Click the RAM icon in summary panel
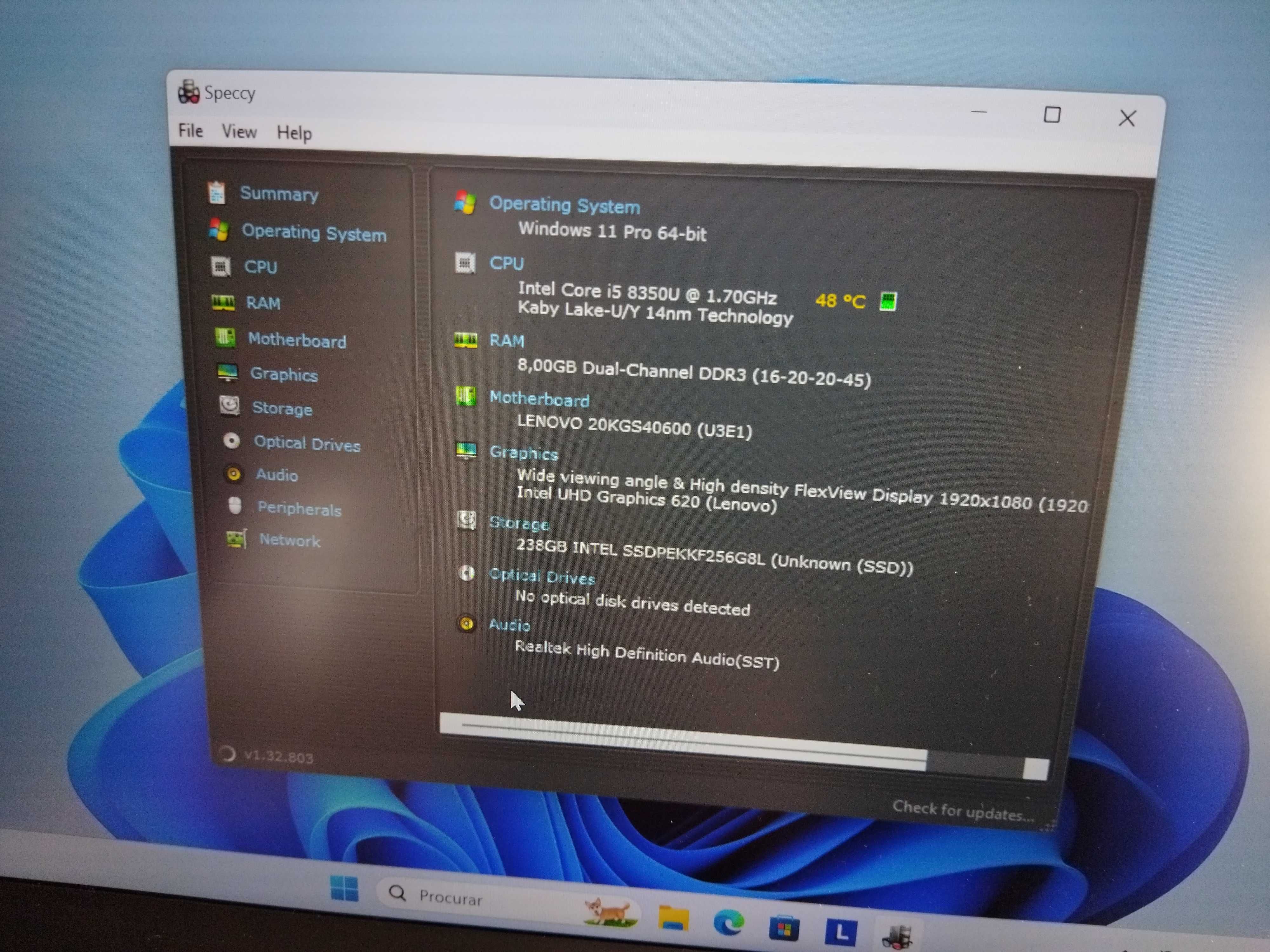The height and width of the screenshot is (952, 1270). 466,340
